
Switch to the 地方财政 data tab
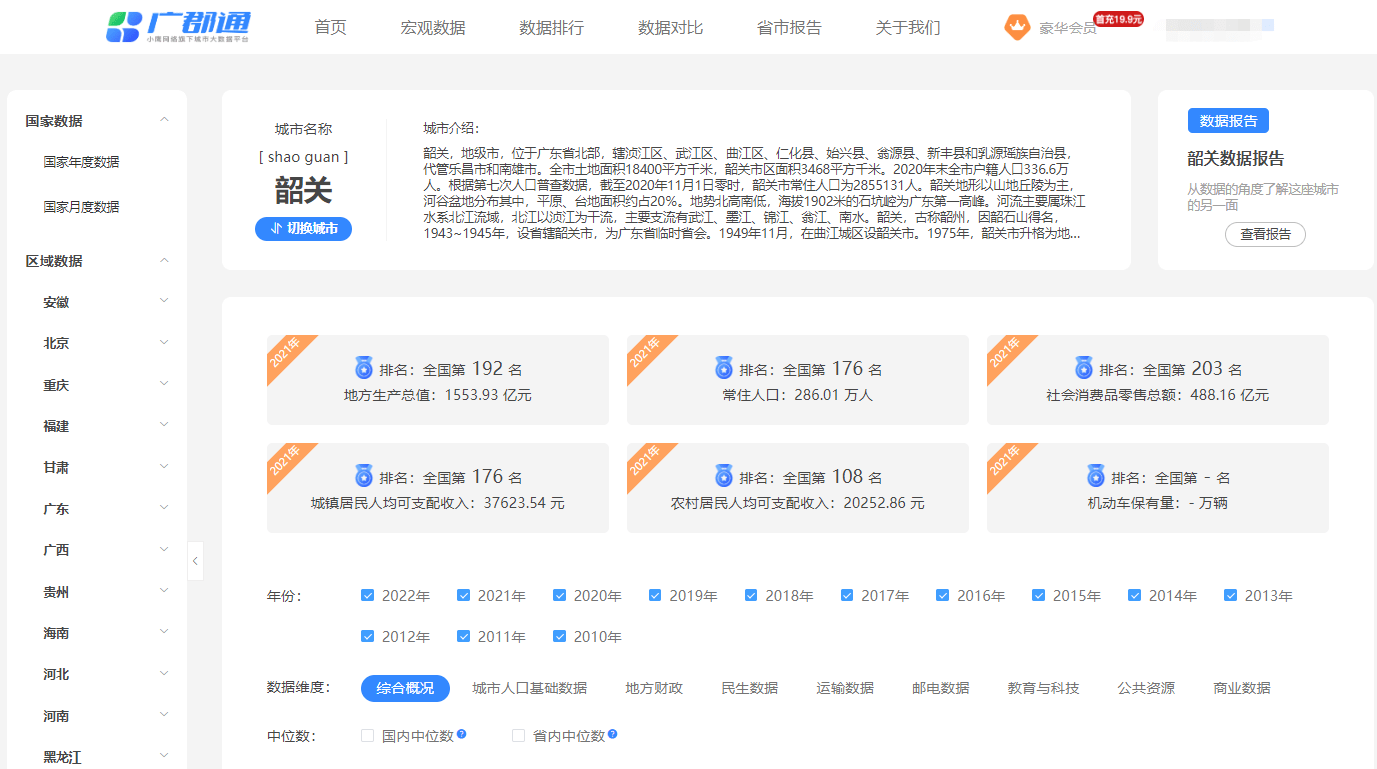[654, 688]
